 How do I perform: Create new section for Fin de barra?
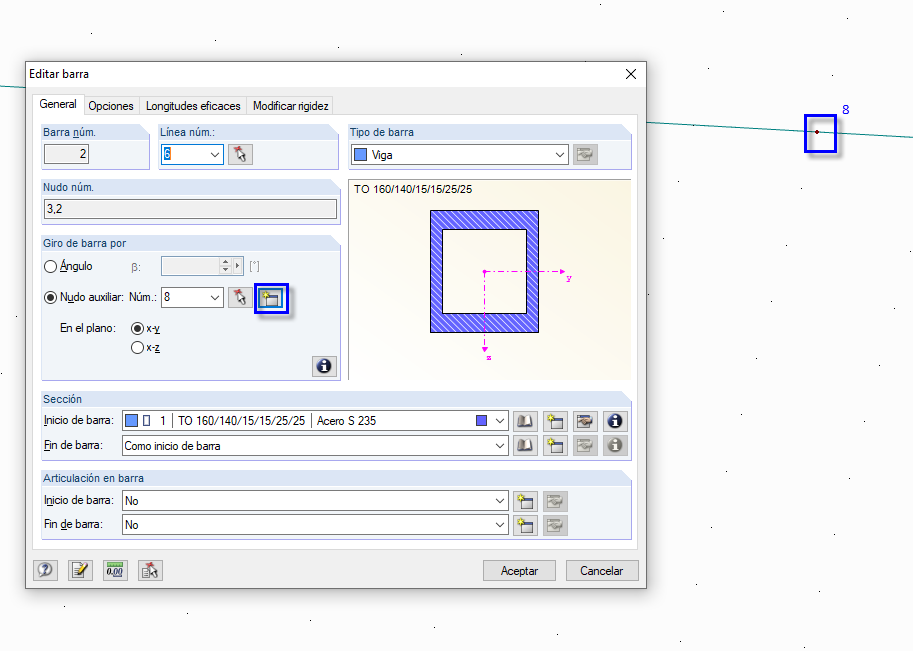pyautogui.click(x=555, y=445)
